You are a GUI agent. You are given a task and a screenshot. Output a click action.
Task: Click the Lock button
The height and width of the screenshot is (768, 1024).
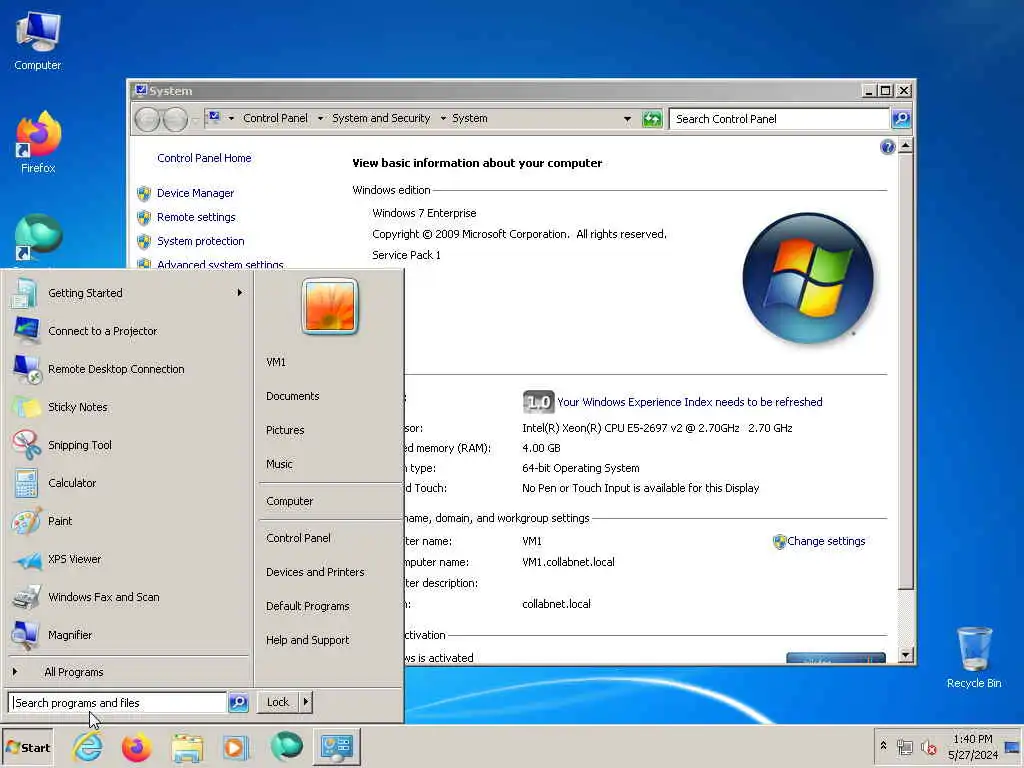click(x=278, y=702)
